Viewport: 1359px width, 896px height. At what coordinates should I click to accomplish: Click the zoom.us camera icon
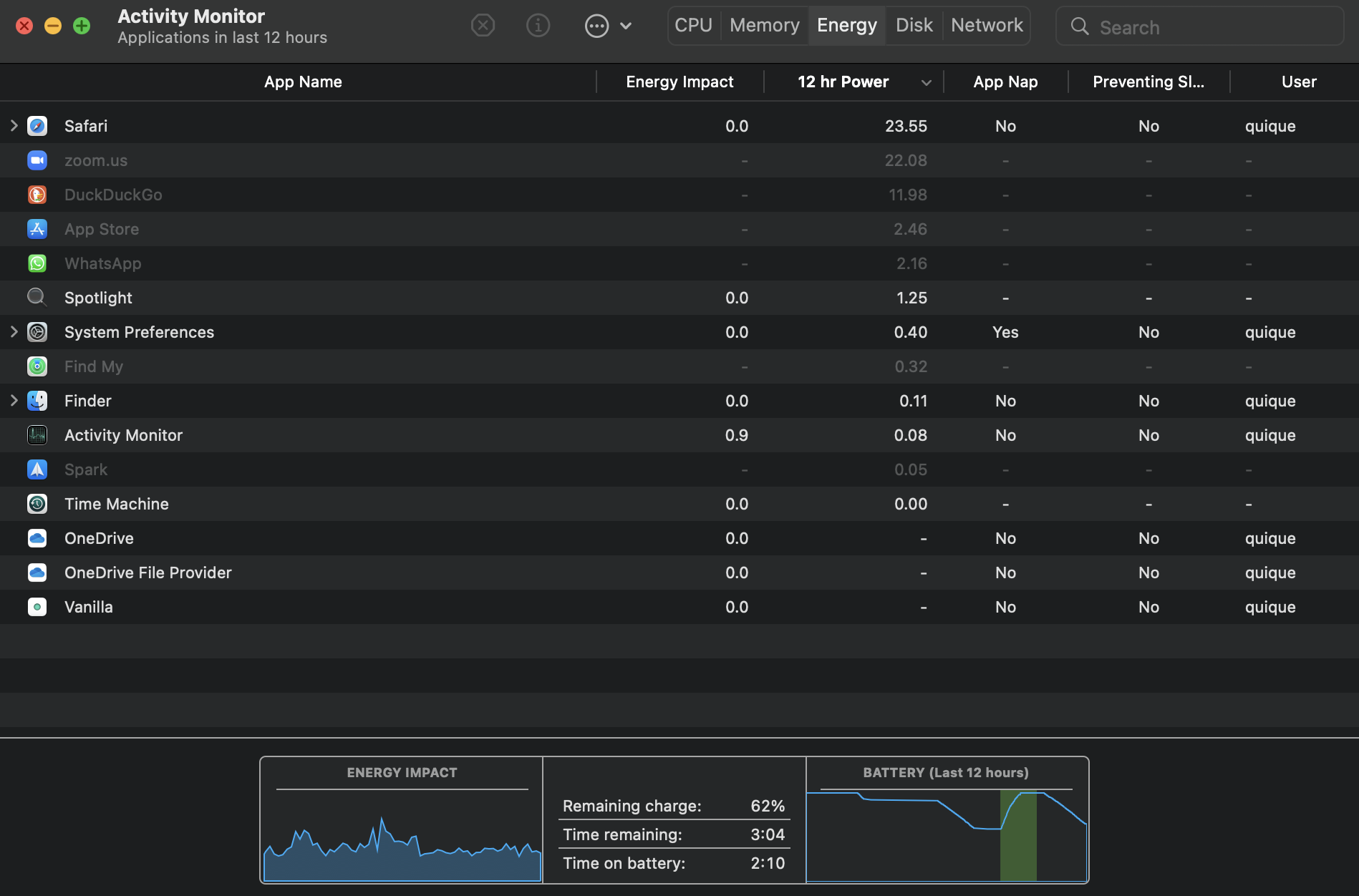tap(37, 160)
